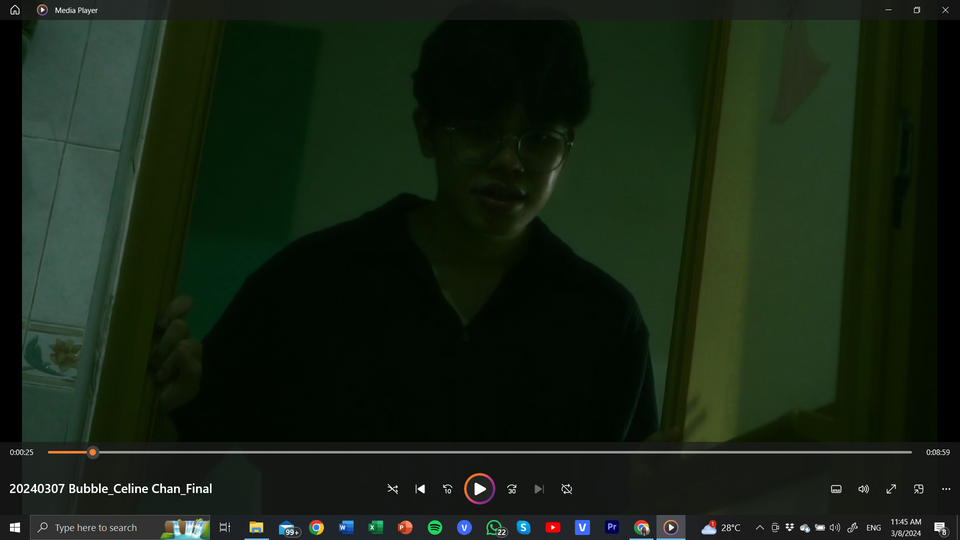The height and width of the screenshot is (540, 960).
Task: Skip back 10 seconds
Action: (x=448, y=489)
